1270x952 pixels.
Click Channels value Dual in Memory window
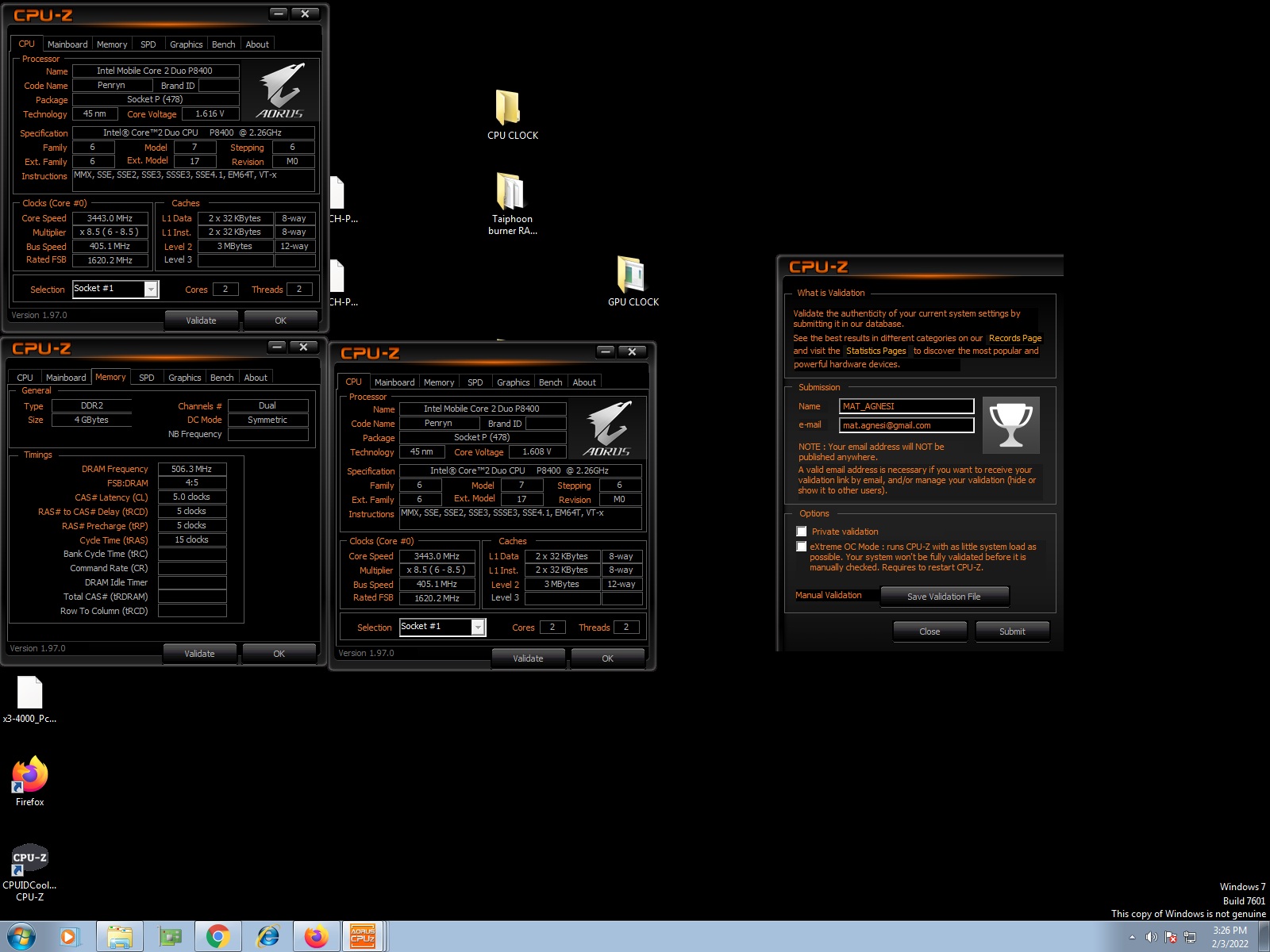[267, 405]
